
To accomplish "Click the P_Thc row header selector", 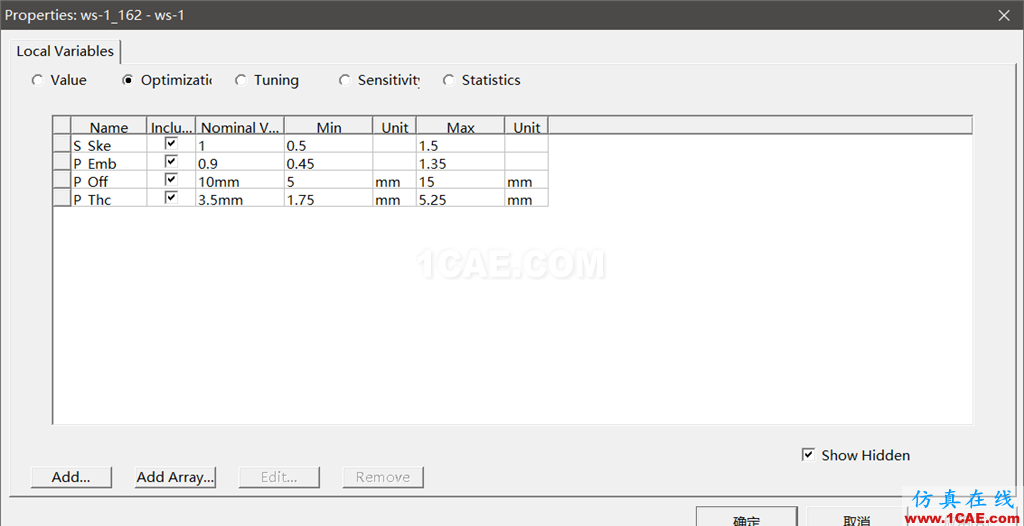I will pos(61,198).
